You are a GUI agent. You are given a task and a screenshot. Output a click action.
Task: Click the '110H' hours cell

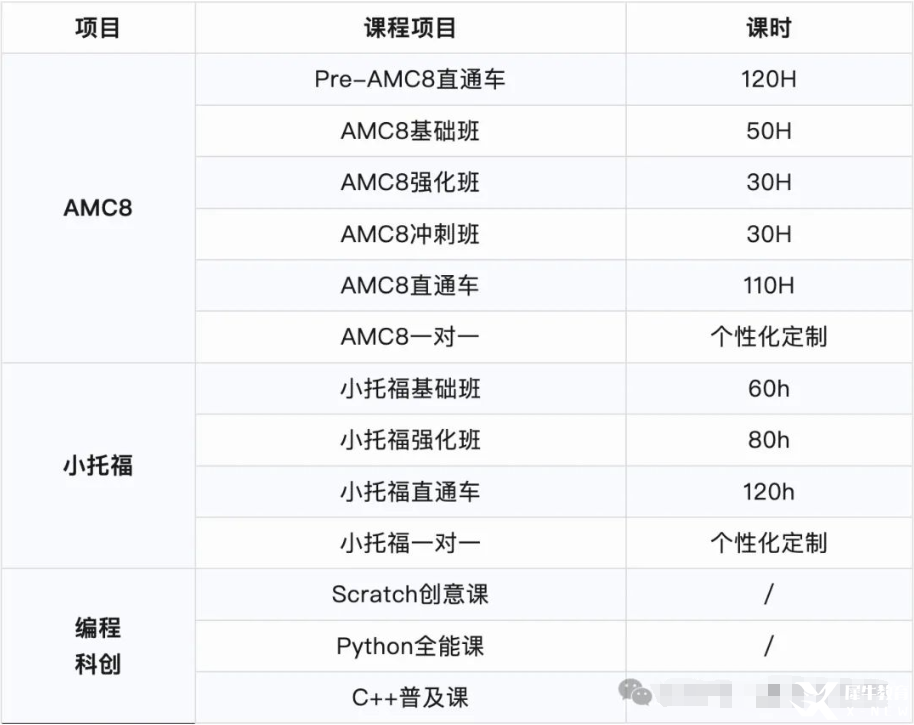tap(768, 286)
